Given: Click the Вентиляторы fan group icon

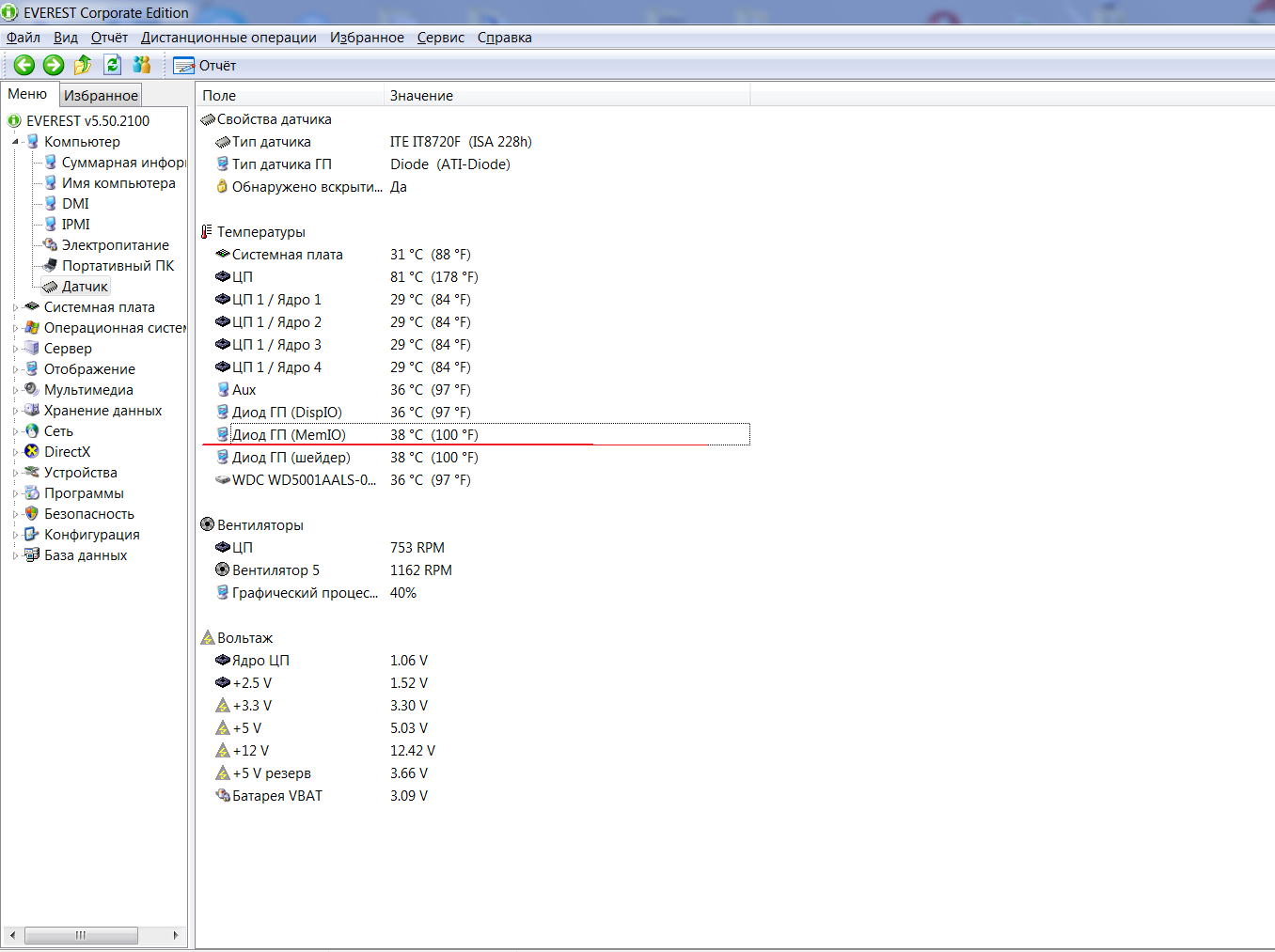Looking at the screenshot, I should click(x=207, y=525).
